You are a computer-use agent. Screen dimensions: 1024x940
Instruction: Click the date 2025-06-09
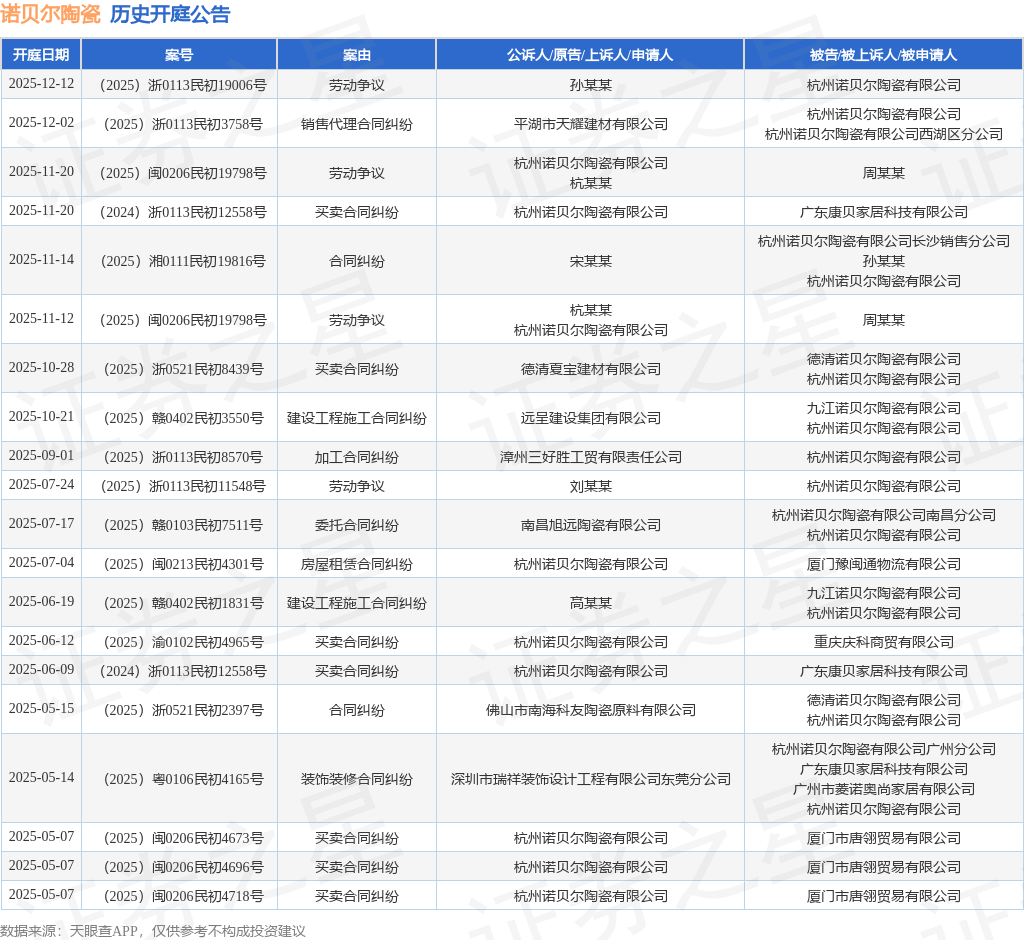tap(41, 670)
